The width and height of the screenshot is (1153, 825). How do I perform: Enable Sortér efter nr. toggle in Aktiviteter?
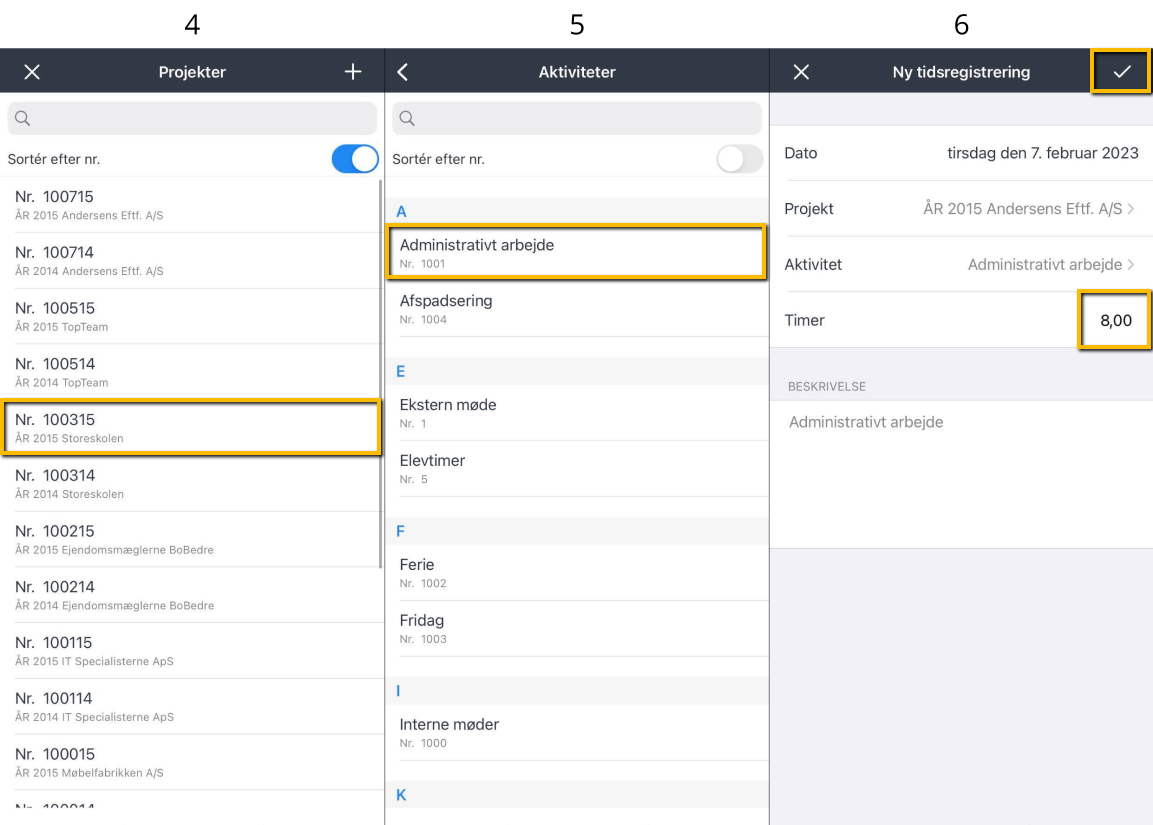pyautogui.click(x=739, y=159)
